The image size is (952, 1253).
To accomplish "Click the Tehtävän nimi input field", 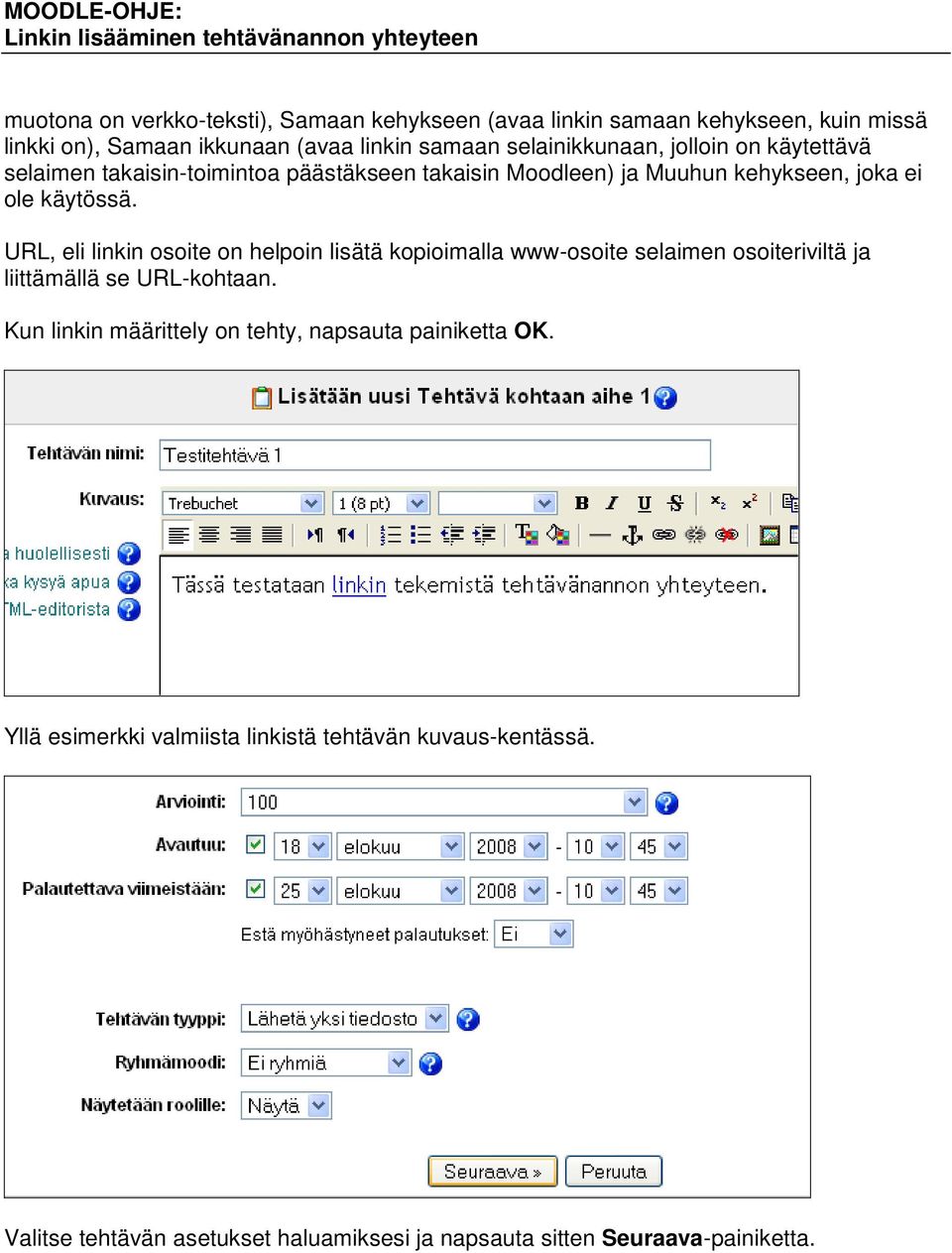I will tap(435, 454).
